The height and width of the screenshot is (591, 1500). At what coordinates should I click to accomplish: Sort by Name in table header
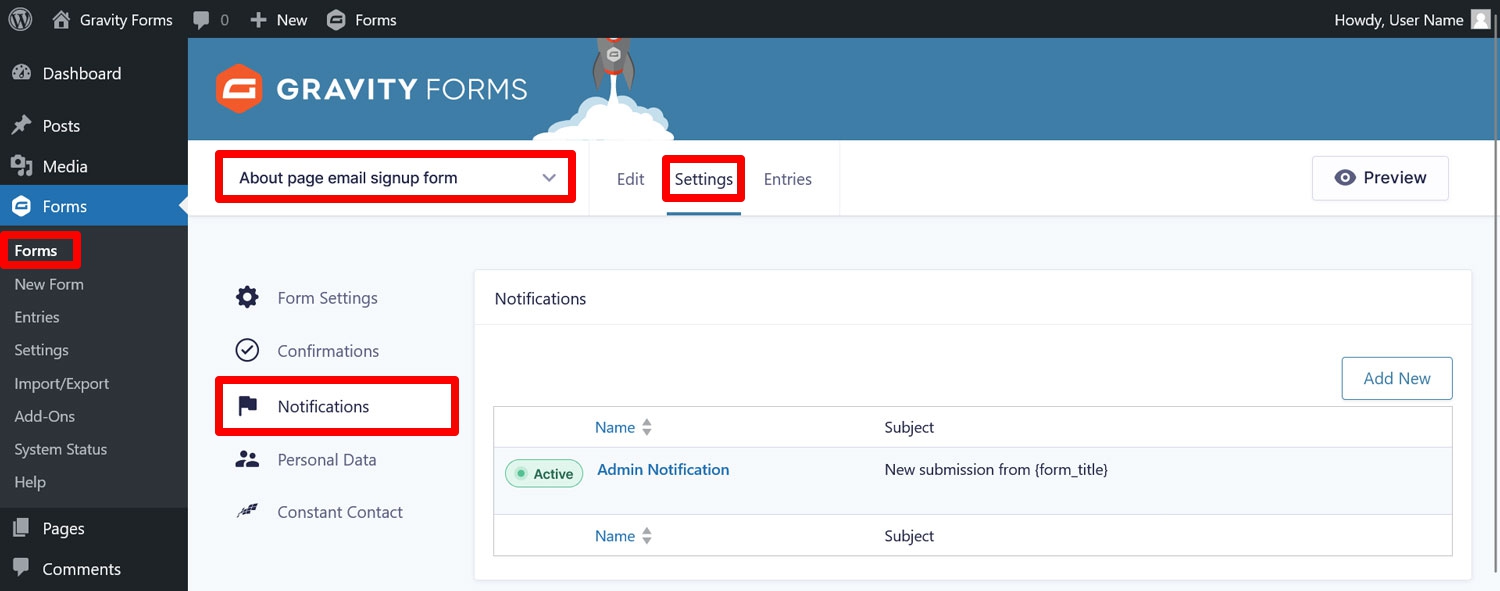coord(615,427)
